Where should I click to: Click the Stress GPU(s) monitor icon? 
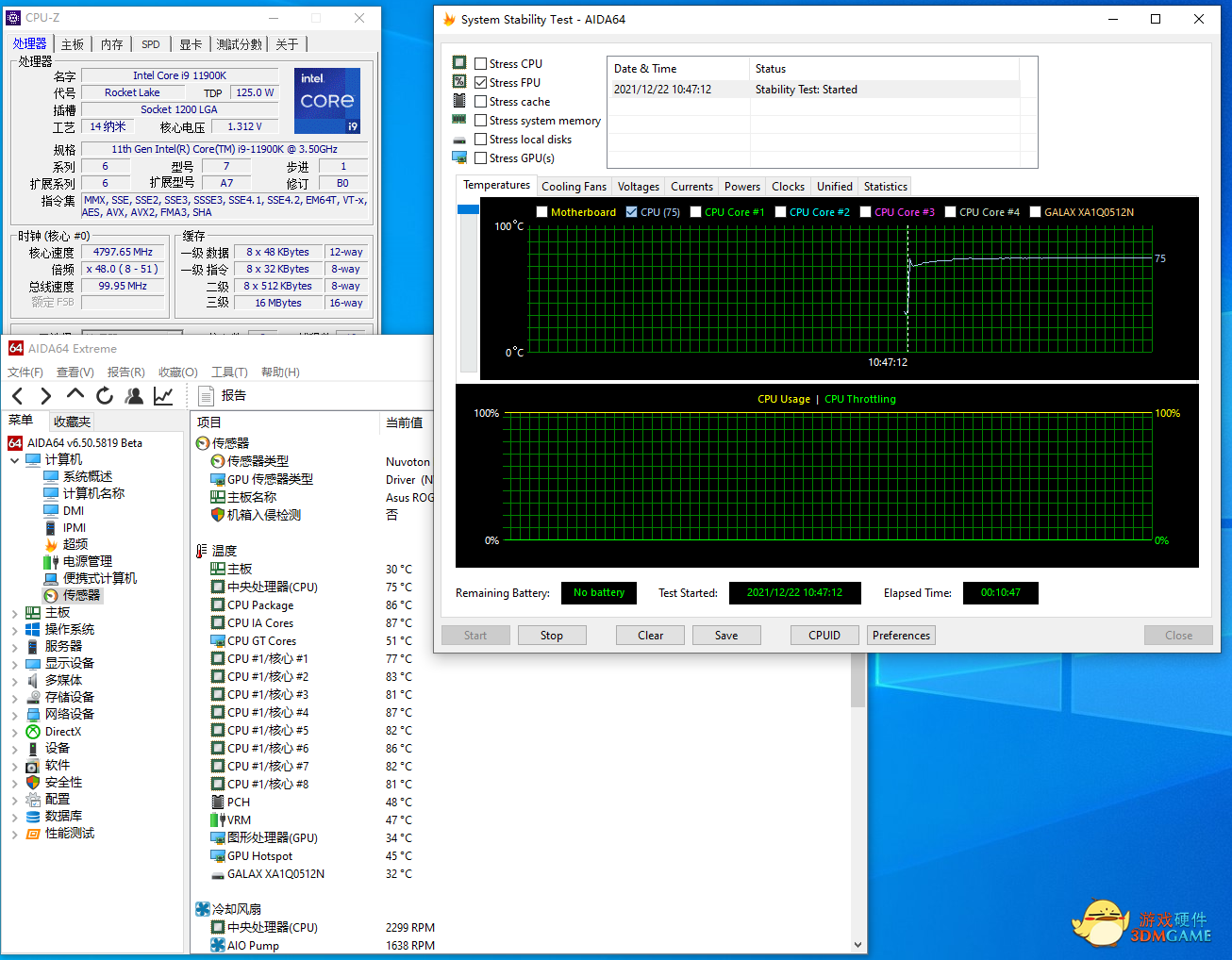[459, 157]
